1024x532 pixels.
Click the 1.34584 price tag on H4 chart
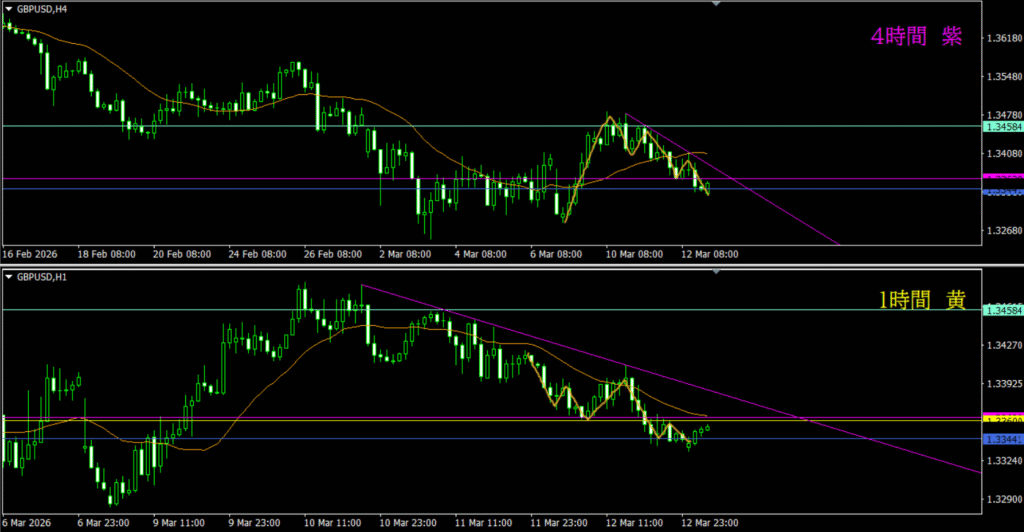click(1002, 127)
